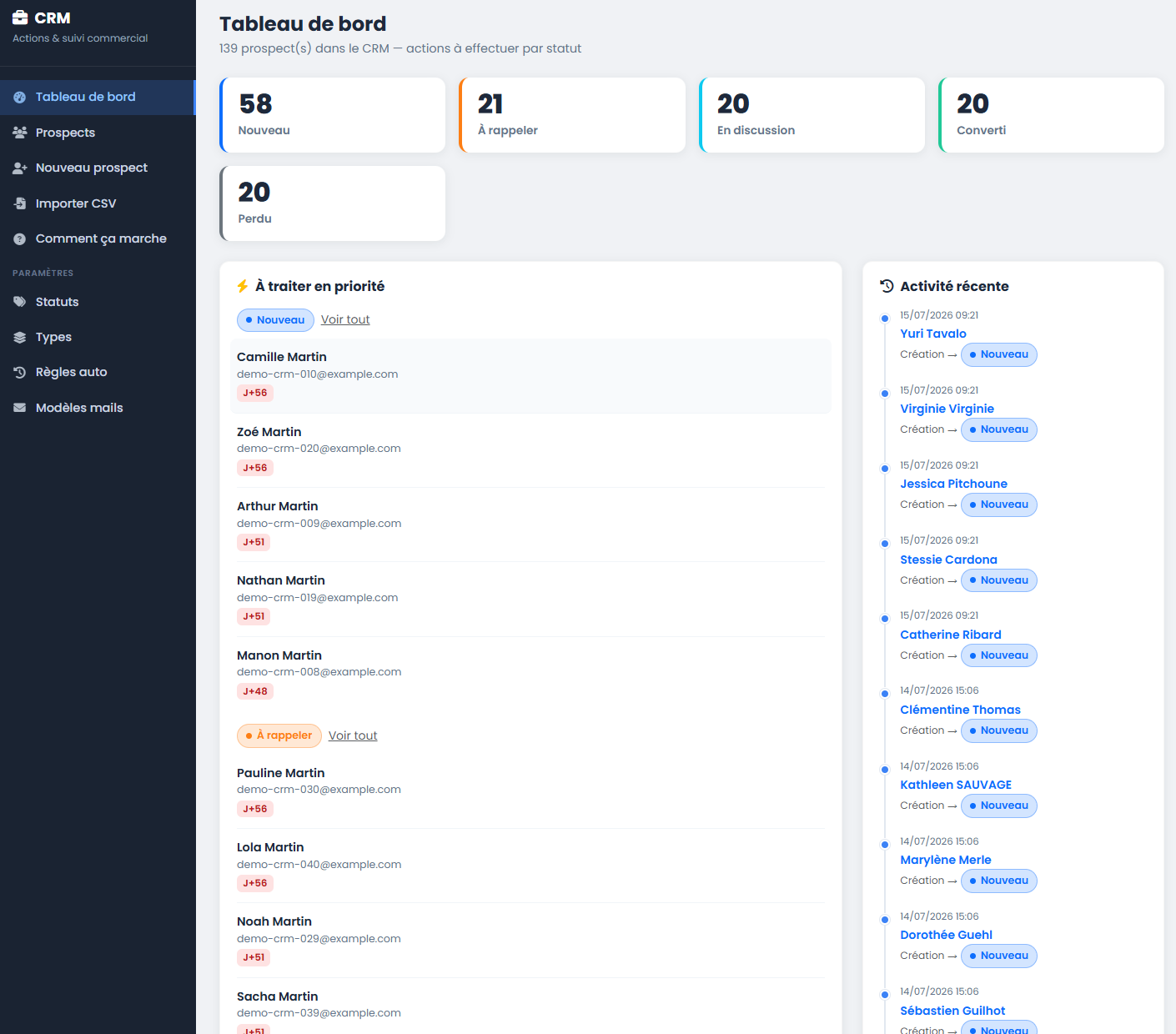Click the lightning bolt priority icon
The width and height of the screenshot is (1176, 1034).
click(x=243, y=286)
